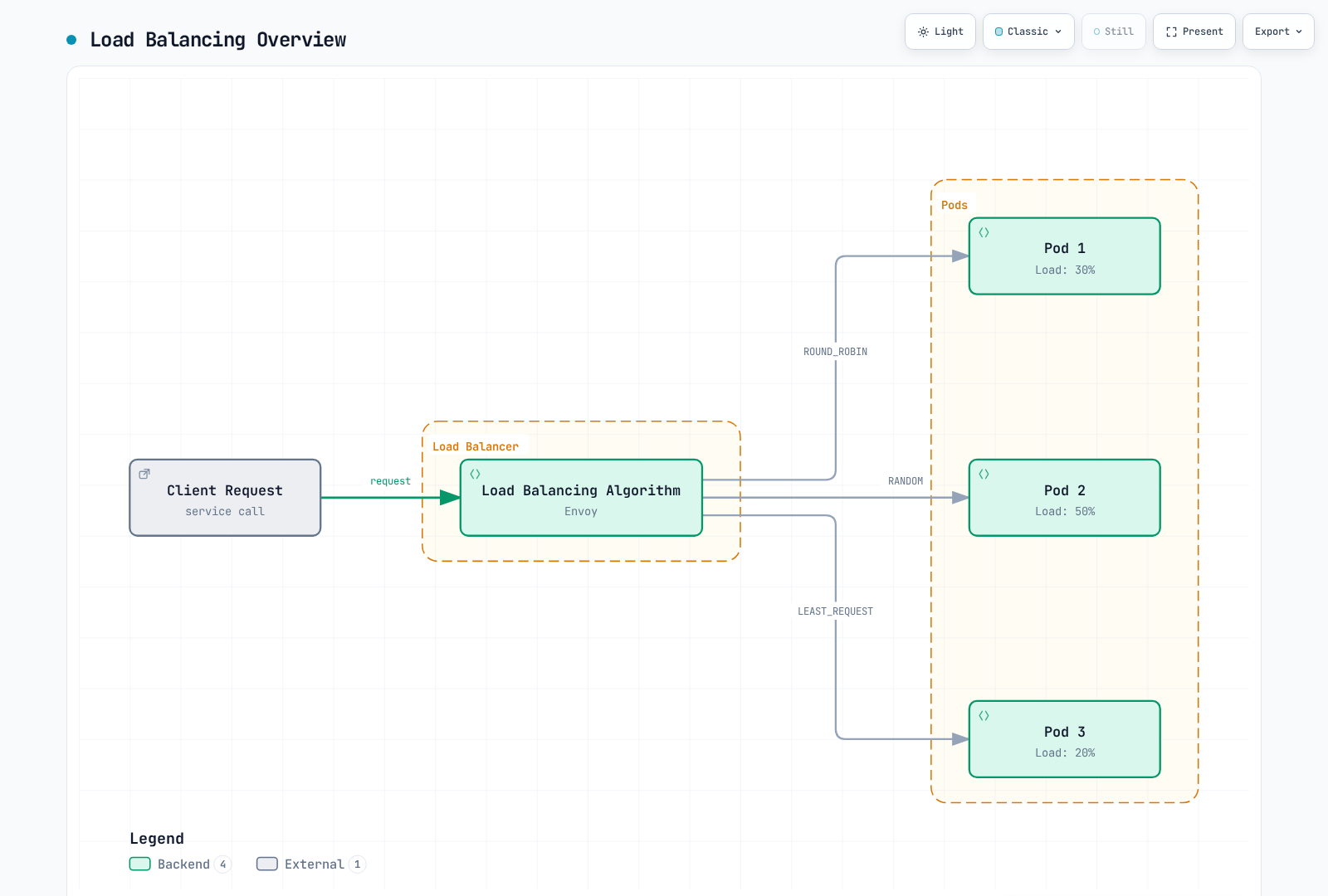Toggle the Still animation mode

click(1114, 32)
